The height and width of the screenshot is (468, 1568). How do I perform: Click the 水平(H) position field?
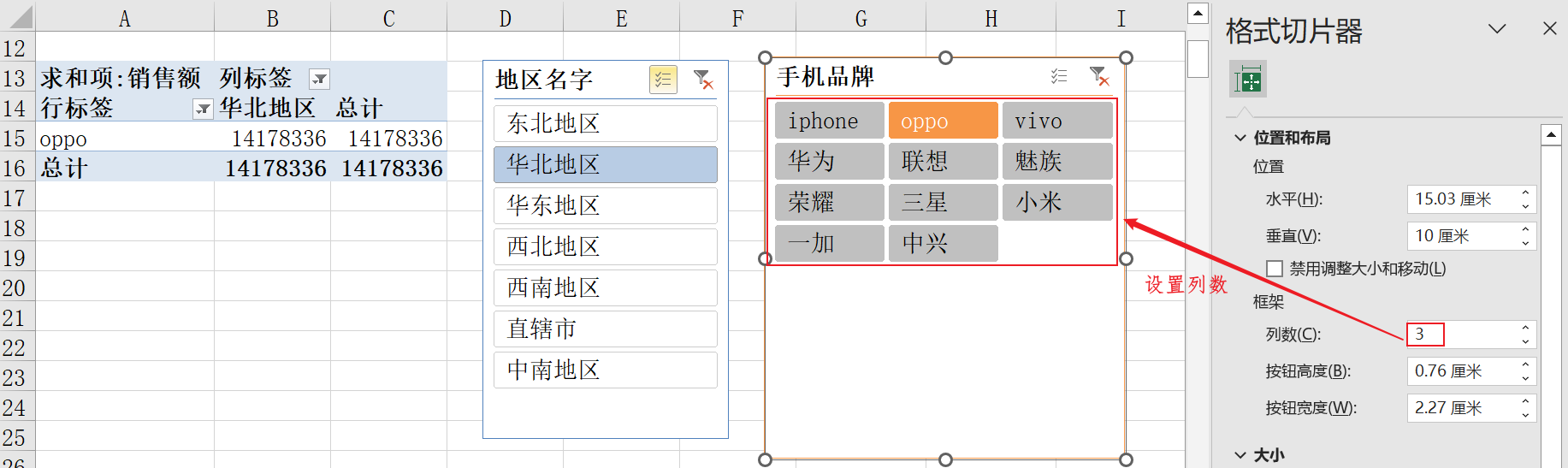(1461, 199)
